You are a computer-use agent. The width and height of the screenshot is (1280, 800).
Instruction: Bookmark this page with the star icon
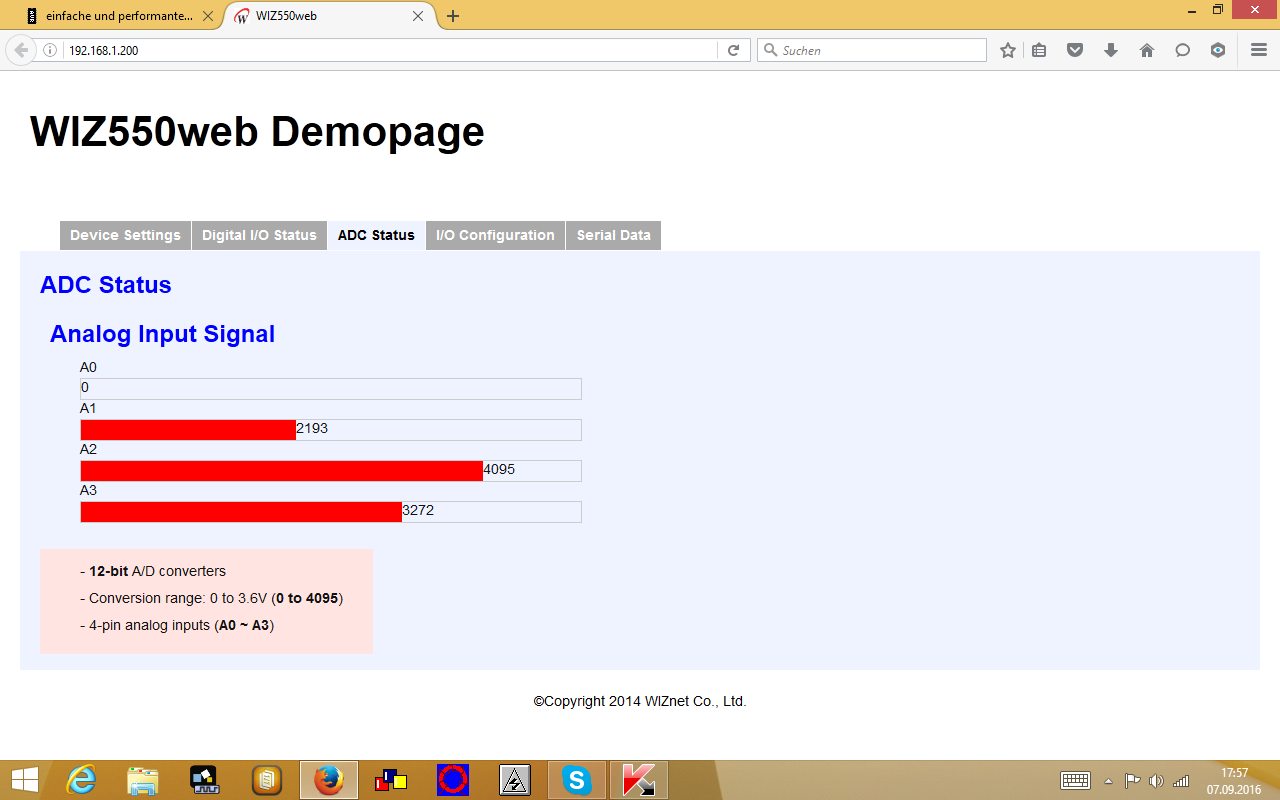click(x=1008, y=50)
